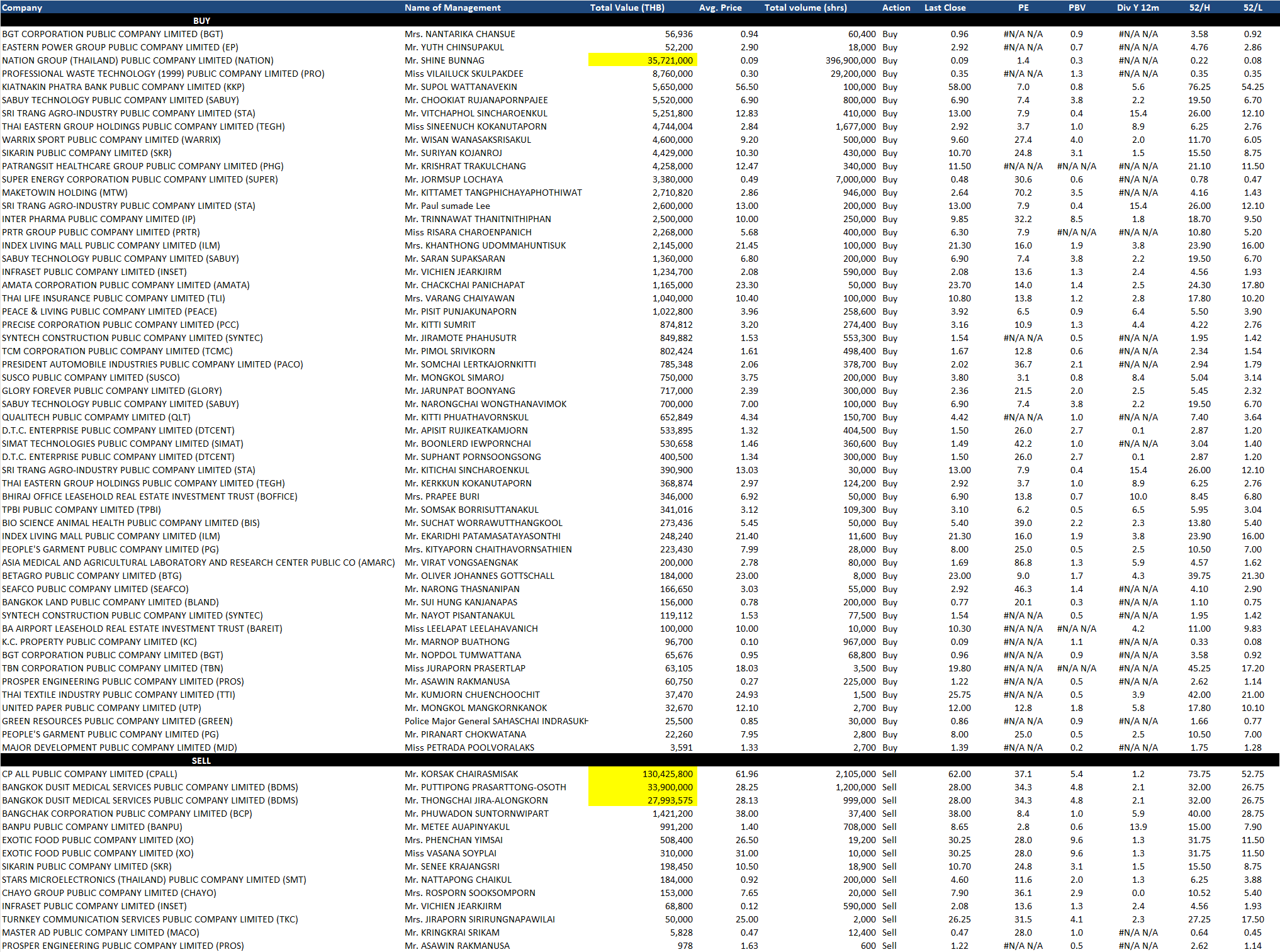Viewport: 1280px width, 952px height.
Task: Click the Company column header
Action: tap(23, 8)
